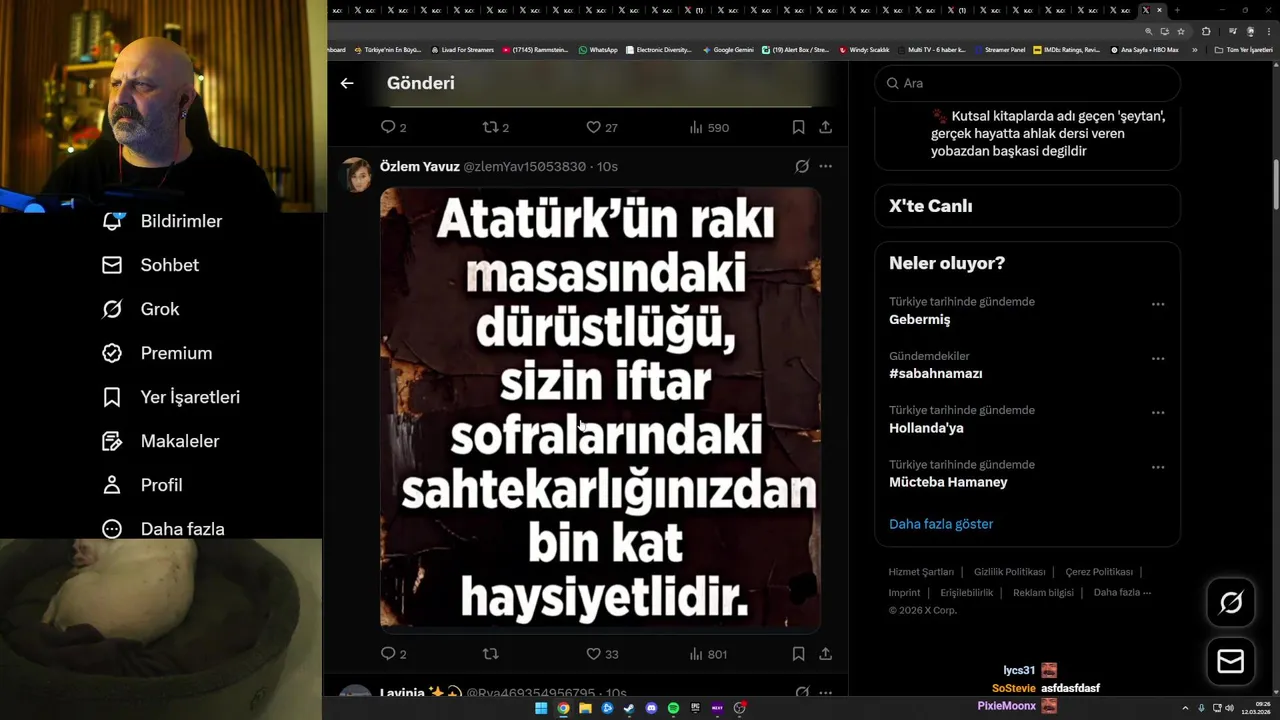Open Reklam bilgisi footer link
The height and width of the screenshot is (720, 1280).
point(1043,592)
